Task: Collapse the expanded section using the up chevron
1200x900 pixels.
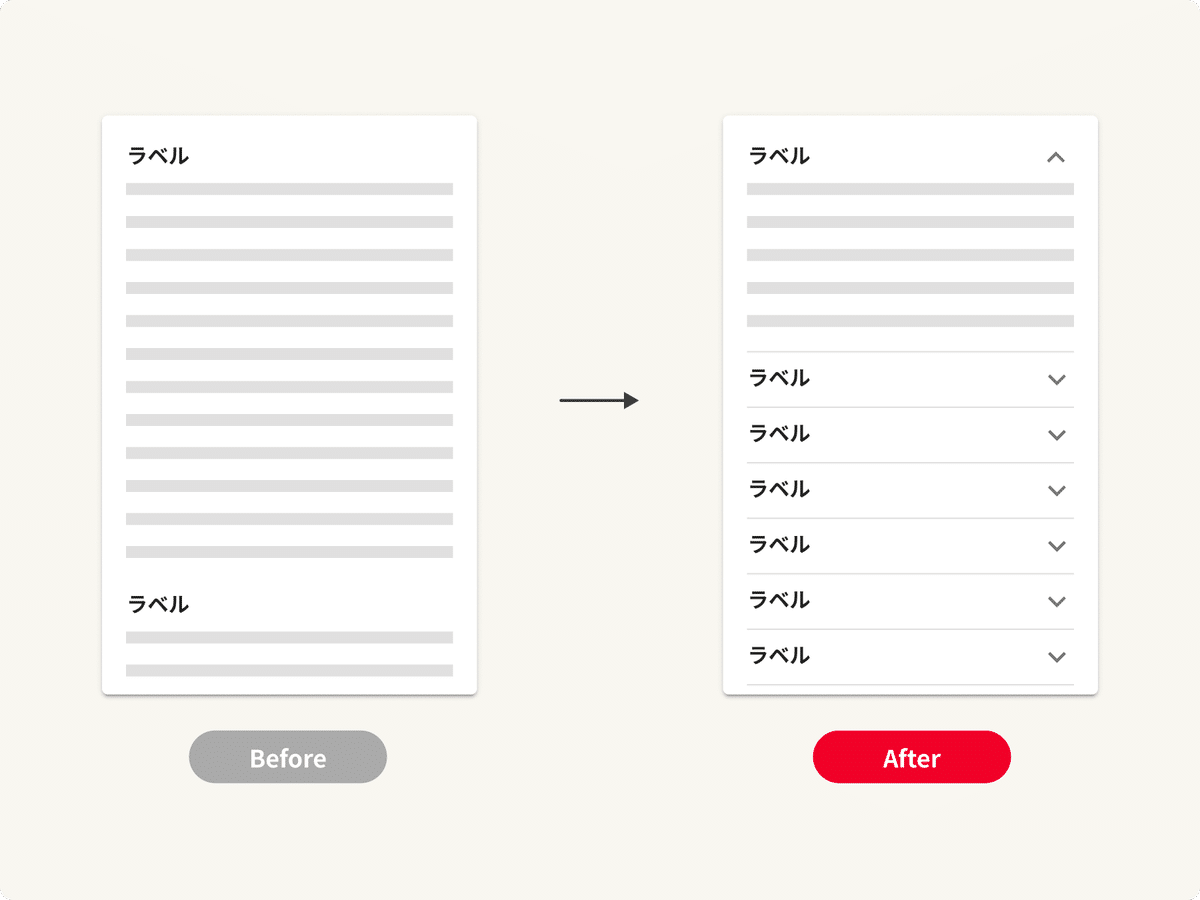Action: (1056, 157)
